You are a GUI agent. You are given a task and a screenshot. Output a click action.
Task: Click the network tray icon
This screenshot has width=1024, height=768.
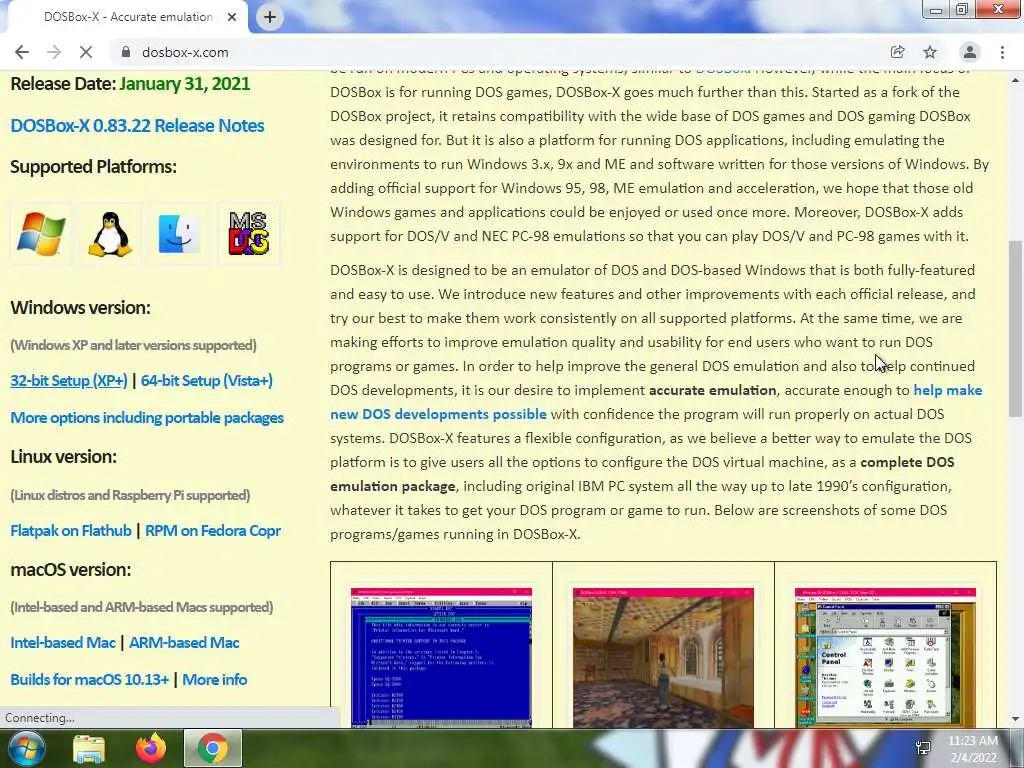(923, 748)
